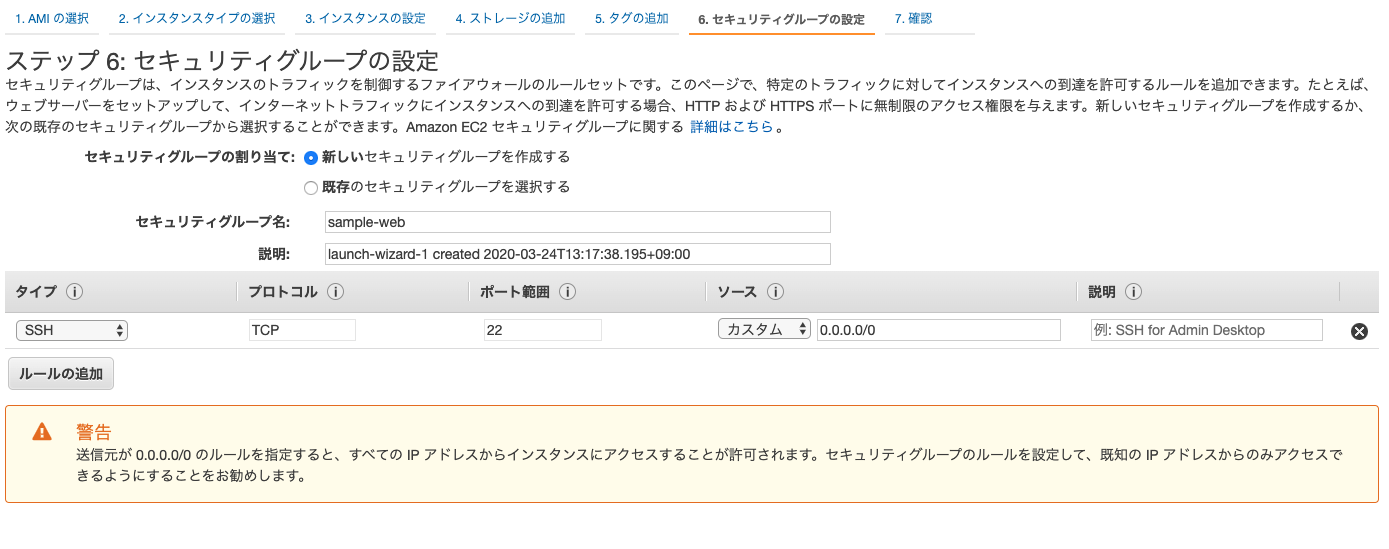The width and height of the screenshot is (1389, 549).
Task: Click the rule description field in SSH row
Action: tap(1206, 330)
